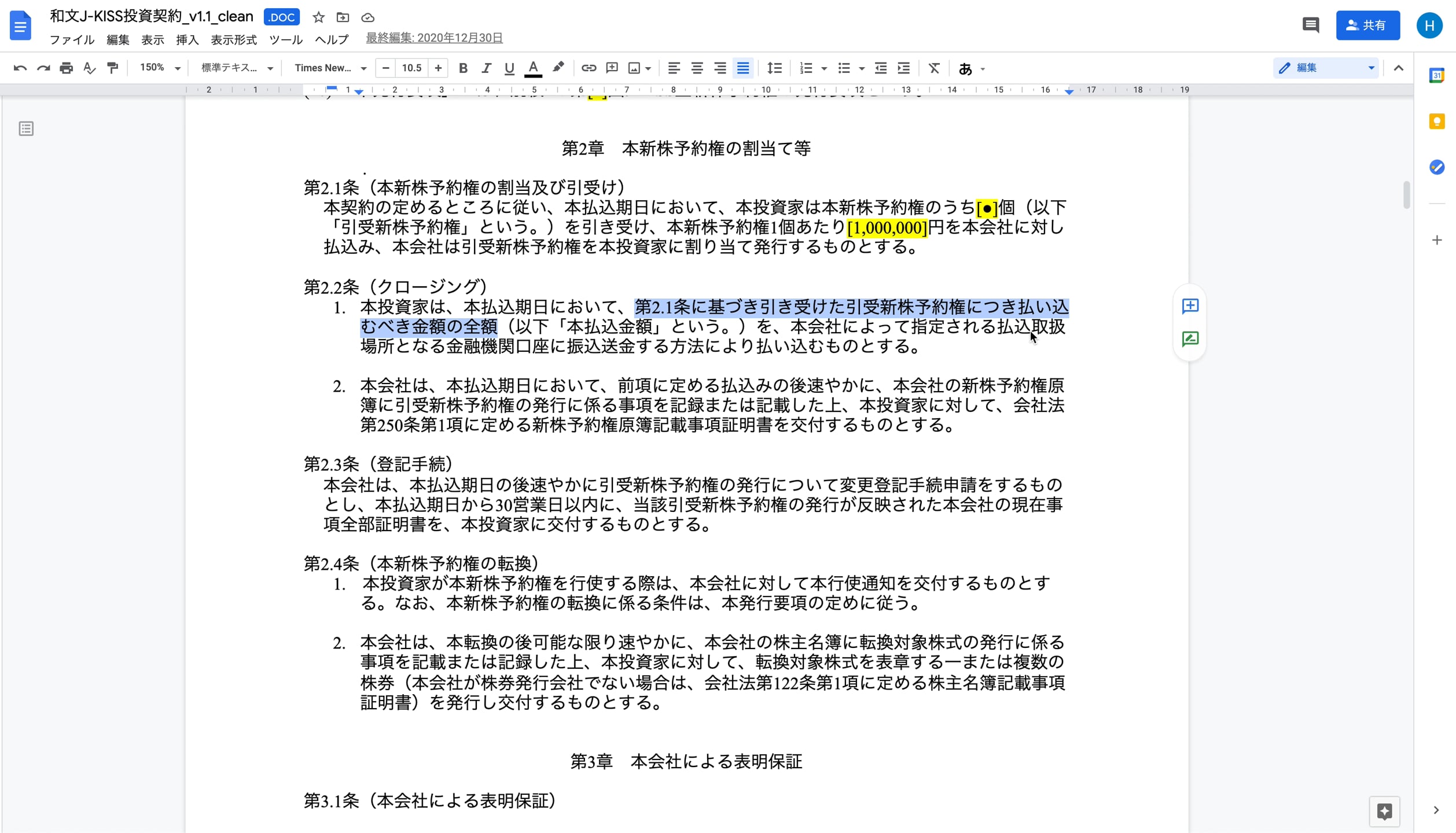Add a comment with the comment icon
Screen dimensions: 1456x833
click(x=612, y=68)
